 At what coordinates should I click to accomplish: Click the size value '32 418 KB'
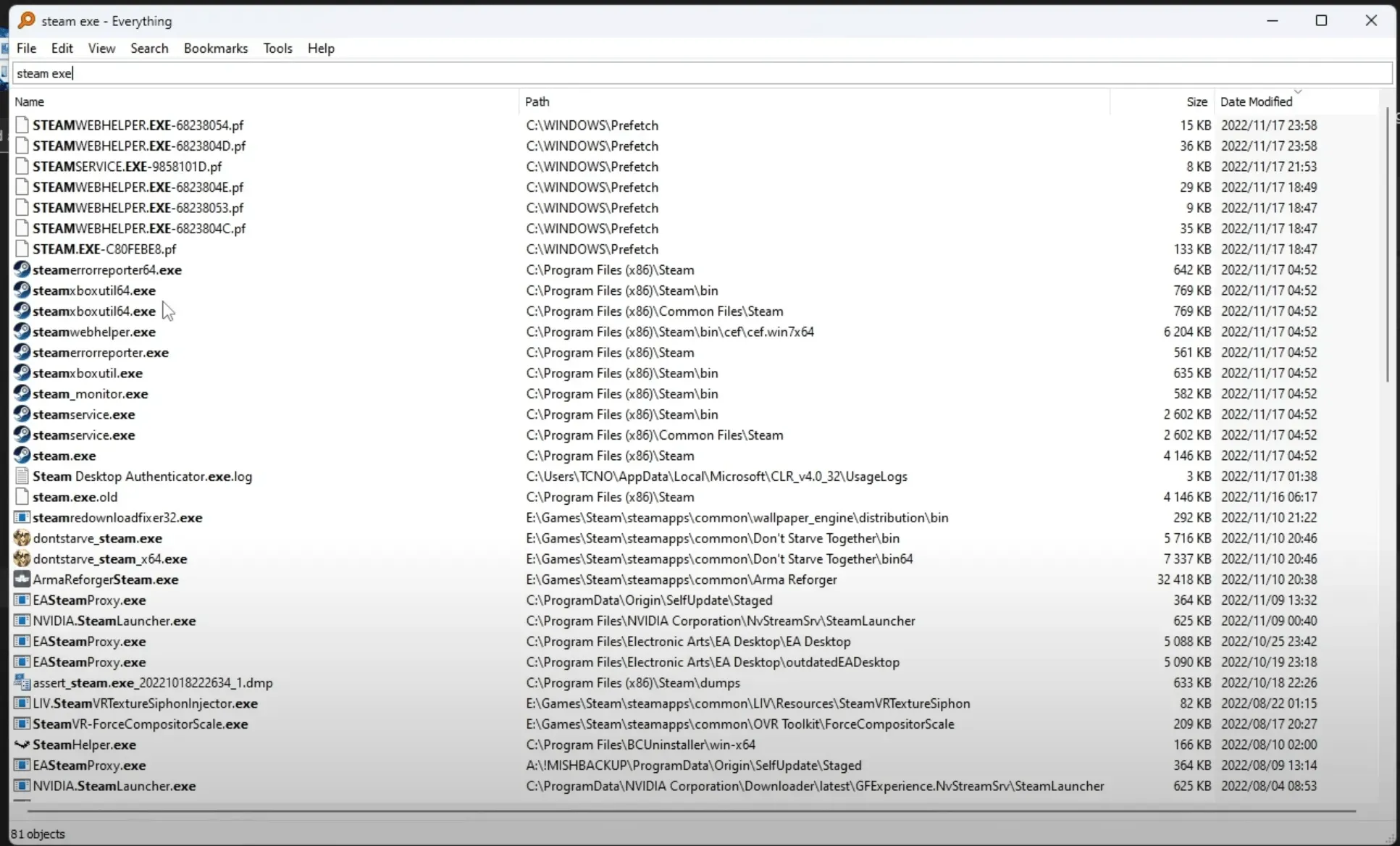coord(1184,579)
